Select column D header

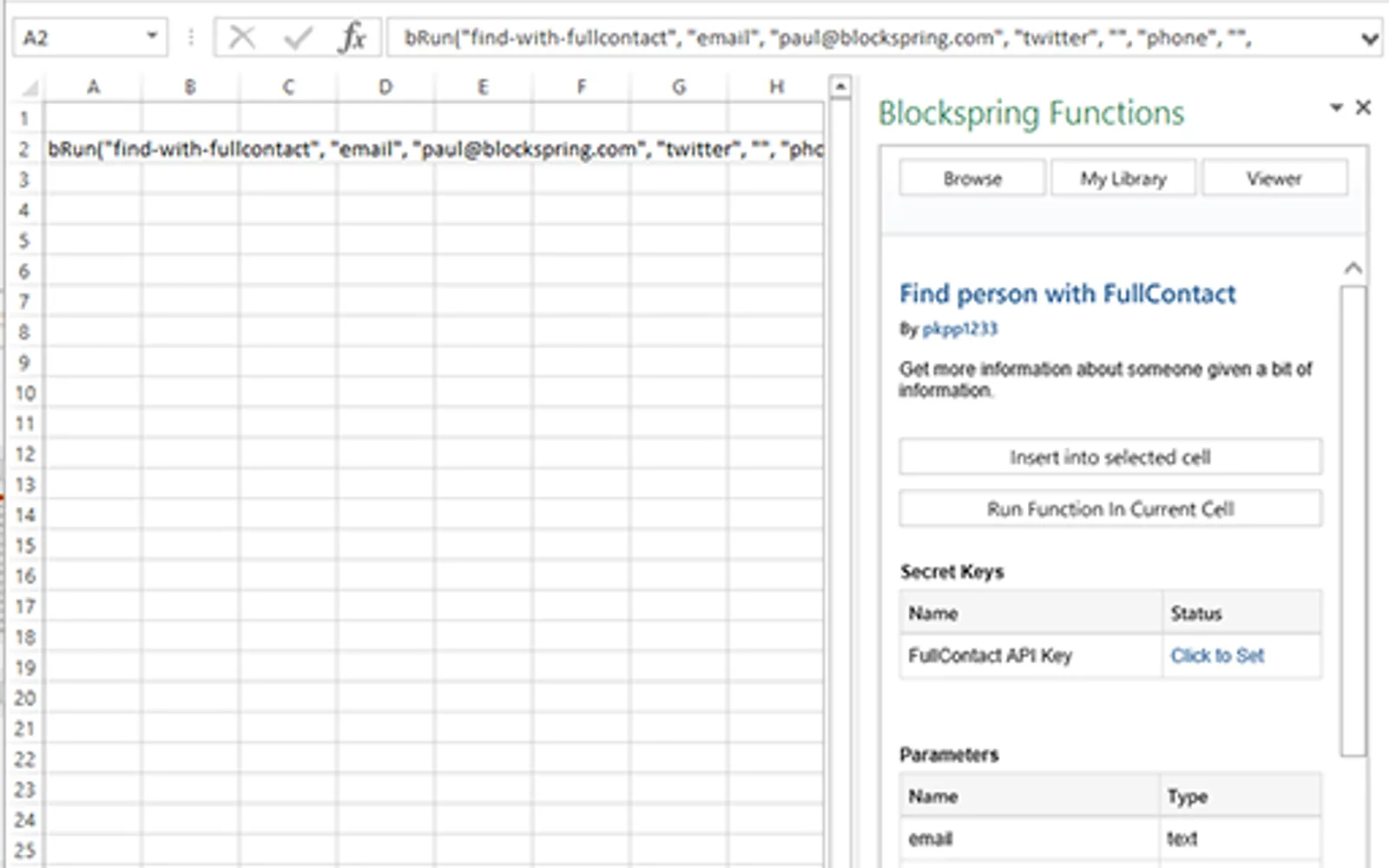pyautogui.click(x=385, y=87)
